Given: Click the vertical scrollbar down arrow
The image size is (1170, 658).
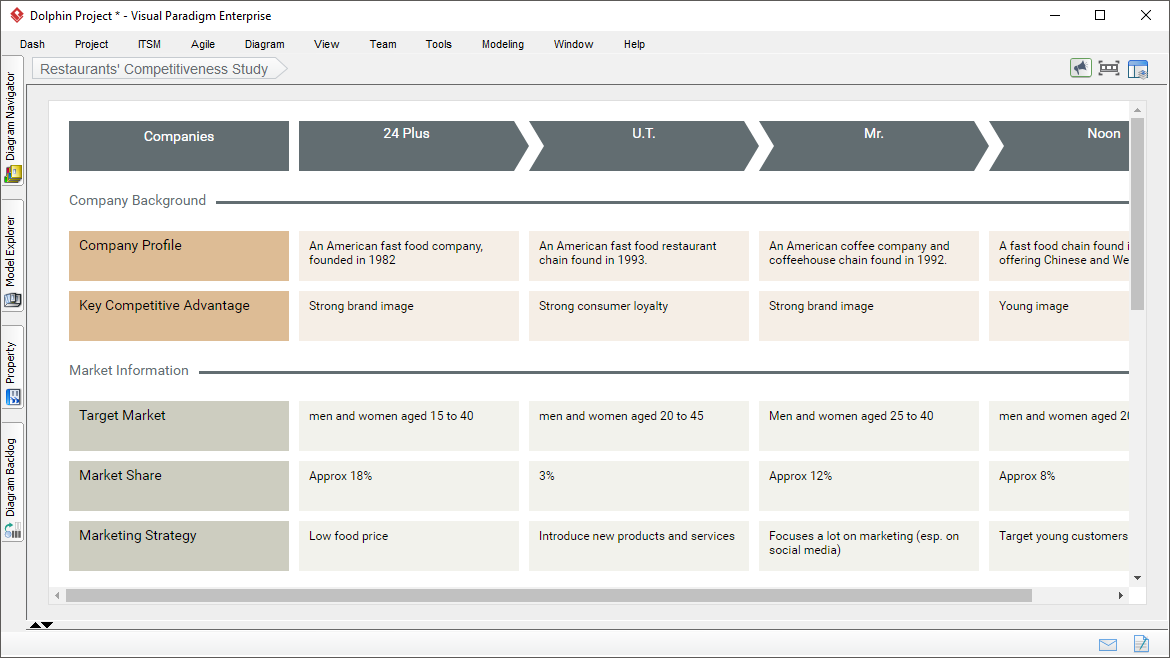Looking at the screenshot, I should 1137,577.
